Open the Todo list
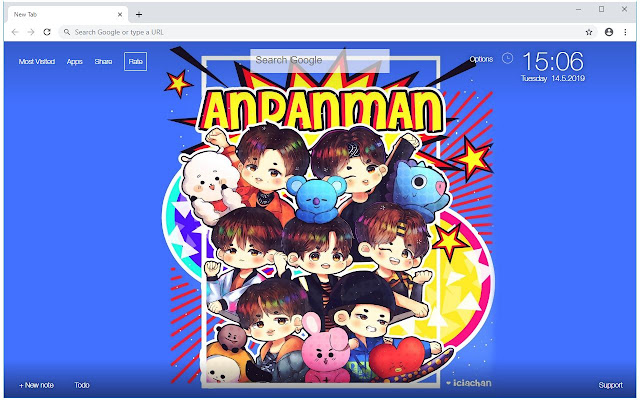Image resolution: width=640 pixels, height=400 pixels. pyautogui.click(x=82, y=385)
